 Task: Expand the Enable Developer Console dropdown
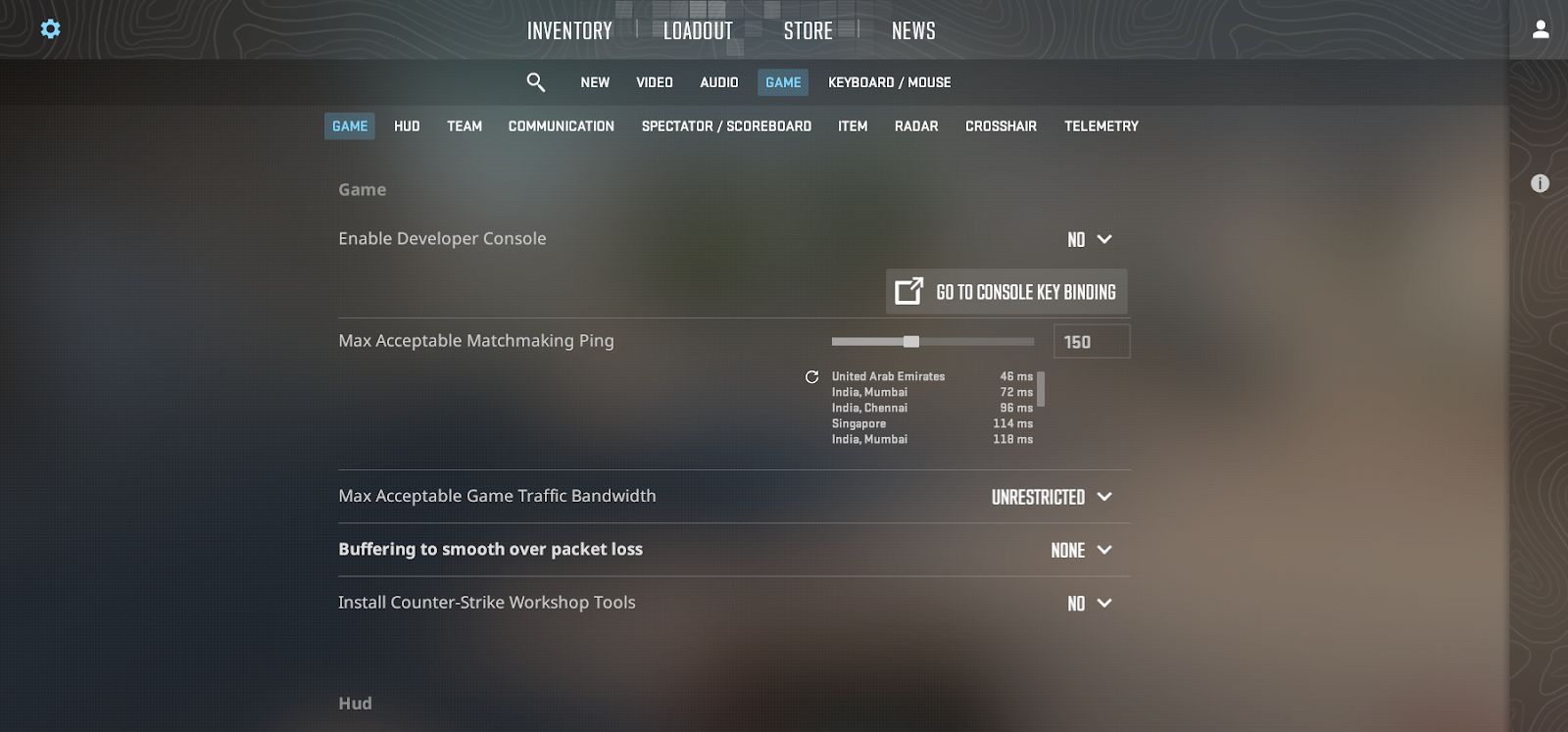pyautogui.click(x=1090, y=239)
